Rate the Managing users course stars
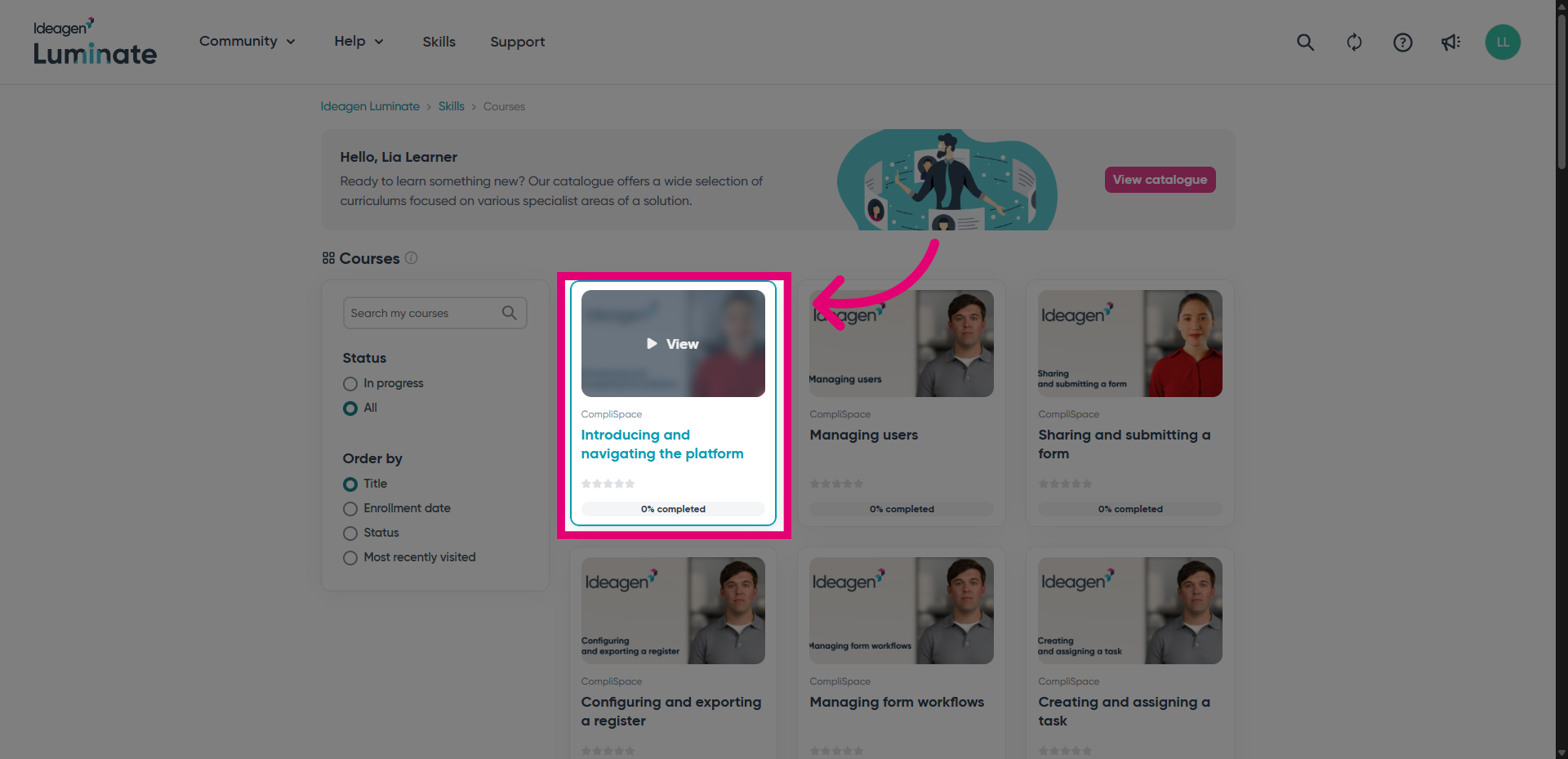 click(x=836, y=484)
